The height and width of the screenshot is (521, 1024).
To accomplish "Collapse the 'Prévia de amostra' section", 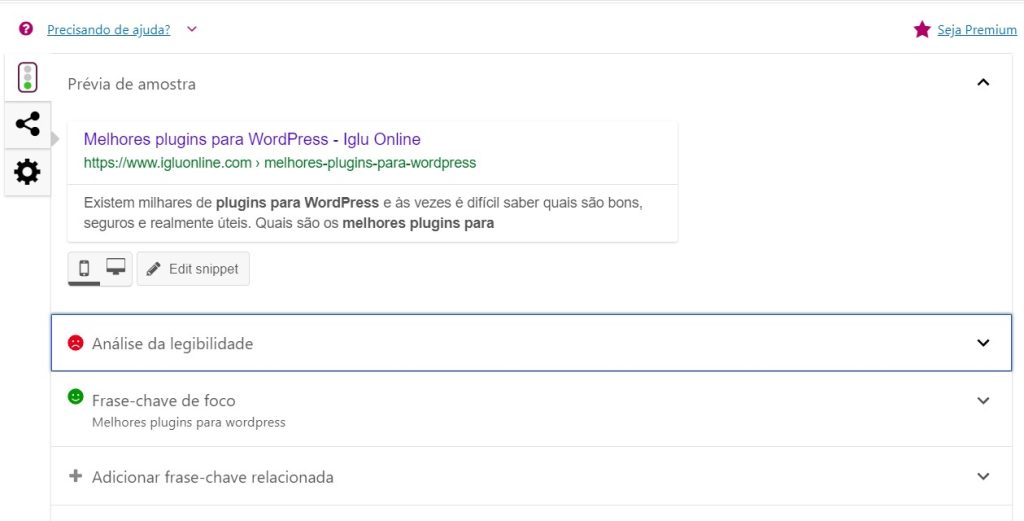I will 983,82.
